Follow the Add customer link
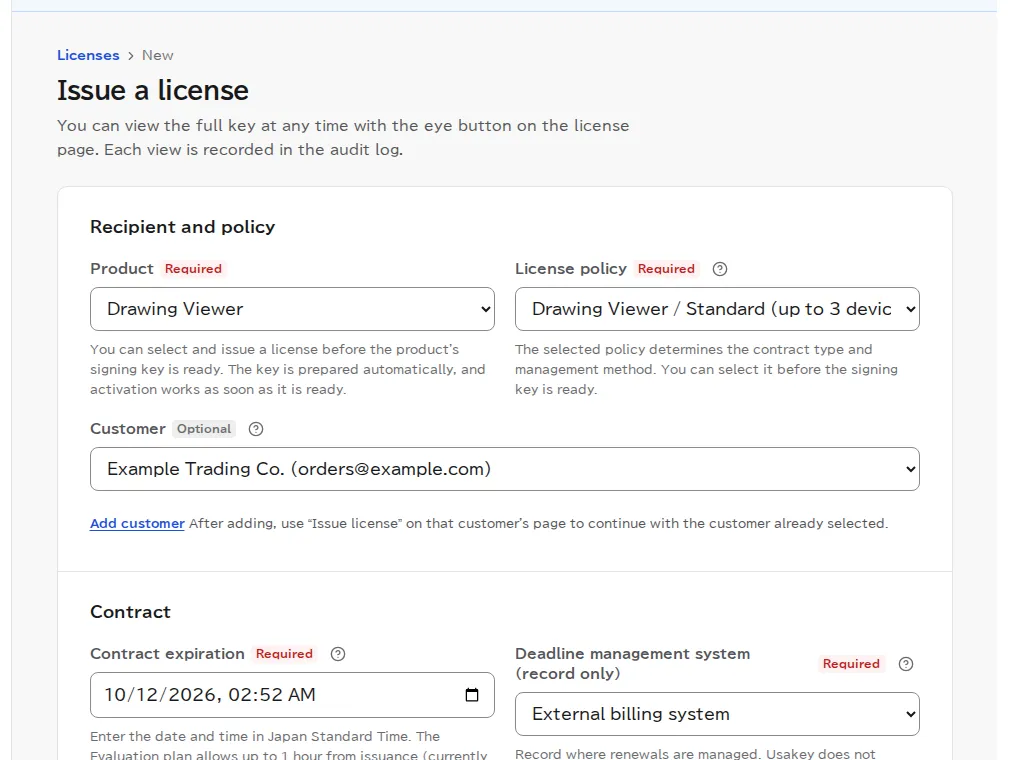 pos(137,523)
